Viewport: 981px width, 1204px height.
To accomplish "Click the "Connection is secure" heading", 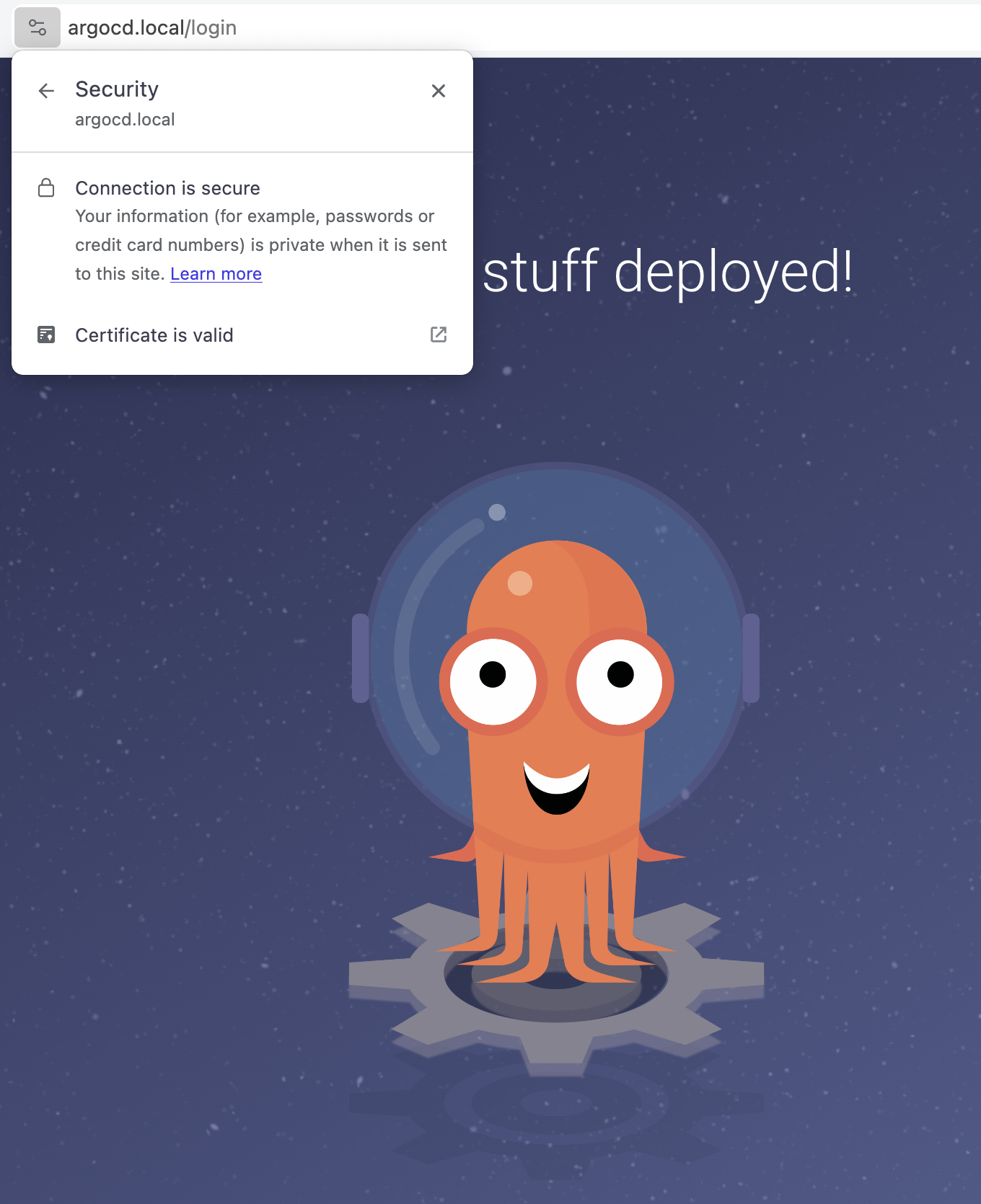I will tap(167, 188).
